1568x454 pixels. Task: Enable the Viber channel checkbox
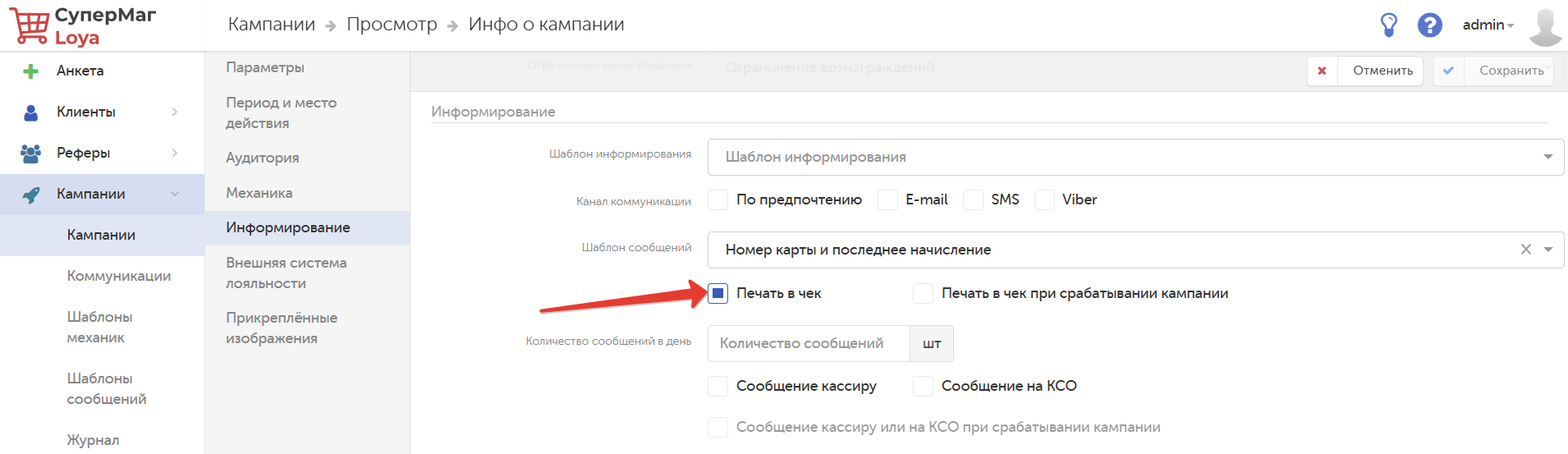click(x=1044, y=199)
